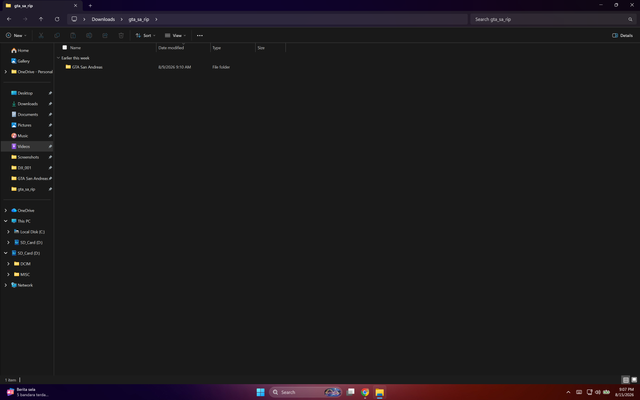Screen dimensions: 640x400
Task: Expand the Network node
Action: point(6,285)
